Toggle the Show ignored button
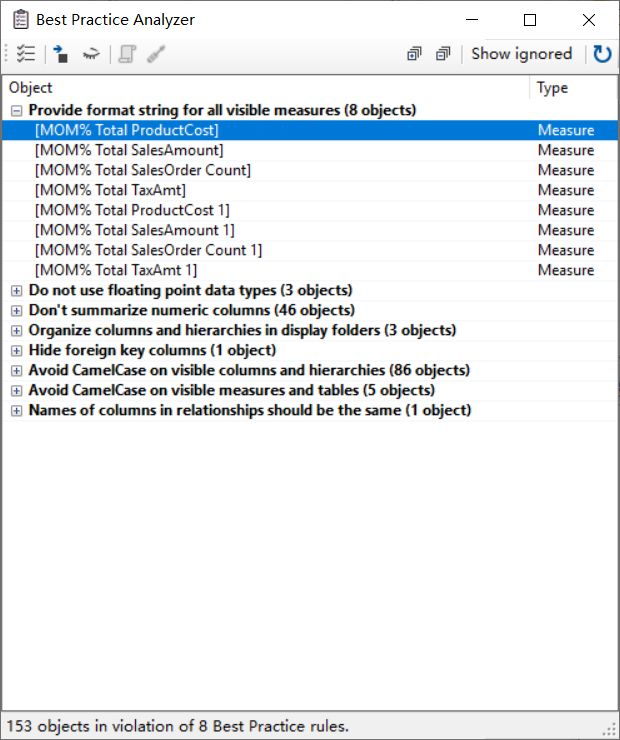The image size is (620, 740). coord(521,54)
